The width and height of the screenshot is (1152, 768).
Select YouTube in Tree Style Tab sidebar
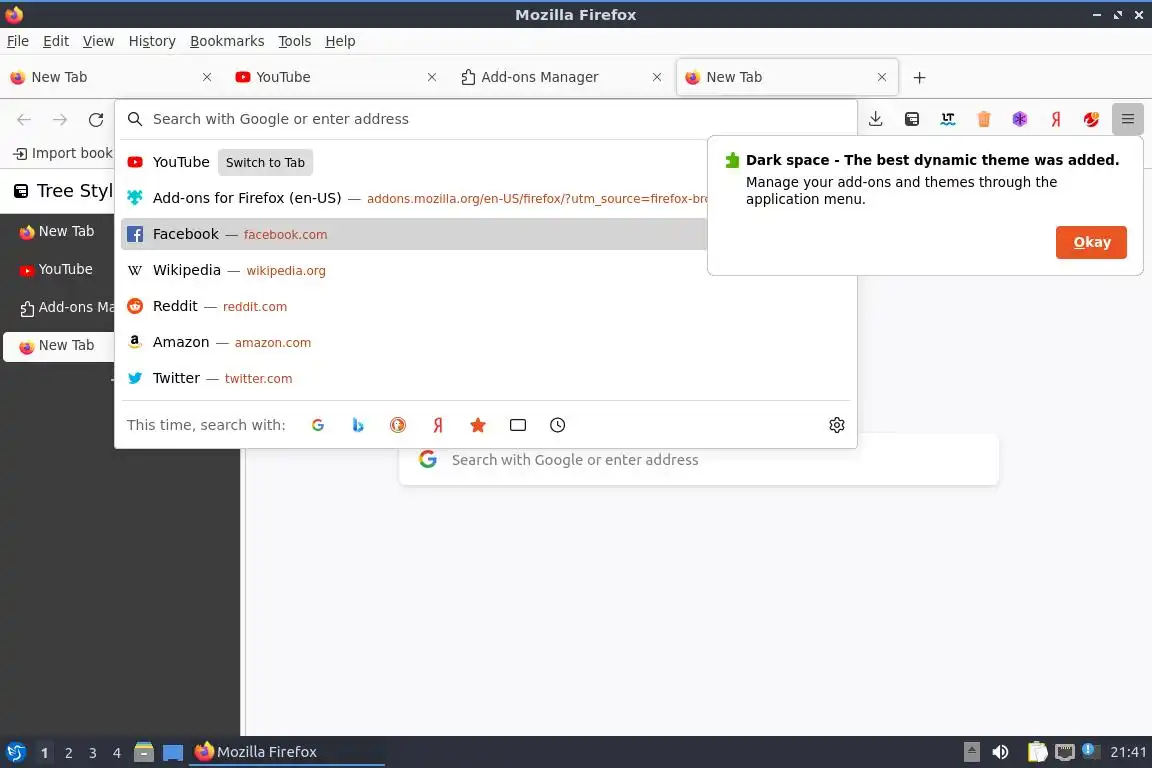pos(59,270)
